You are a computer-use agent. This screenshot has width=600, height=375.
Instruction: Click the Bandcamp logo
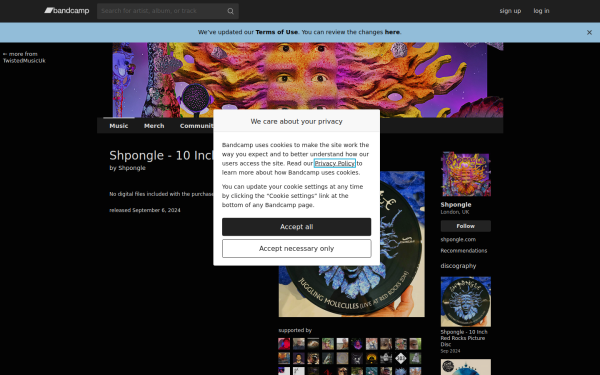(x=67, y=11)
